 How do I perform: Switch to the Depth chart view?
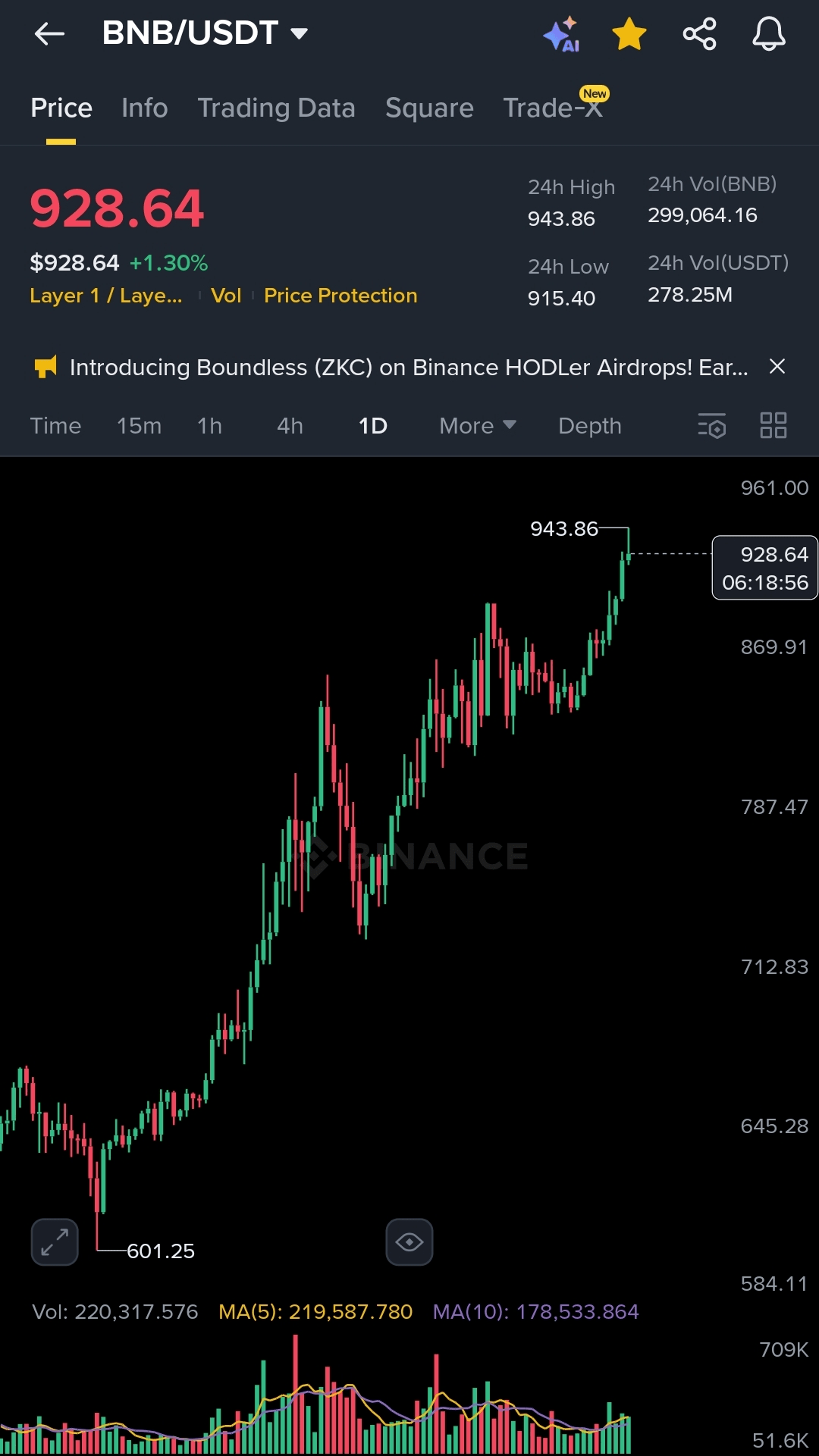(590, 426)
